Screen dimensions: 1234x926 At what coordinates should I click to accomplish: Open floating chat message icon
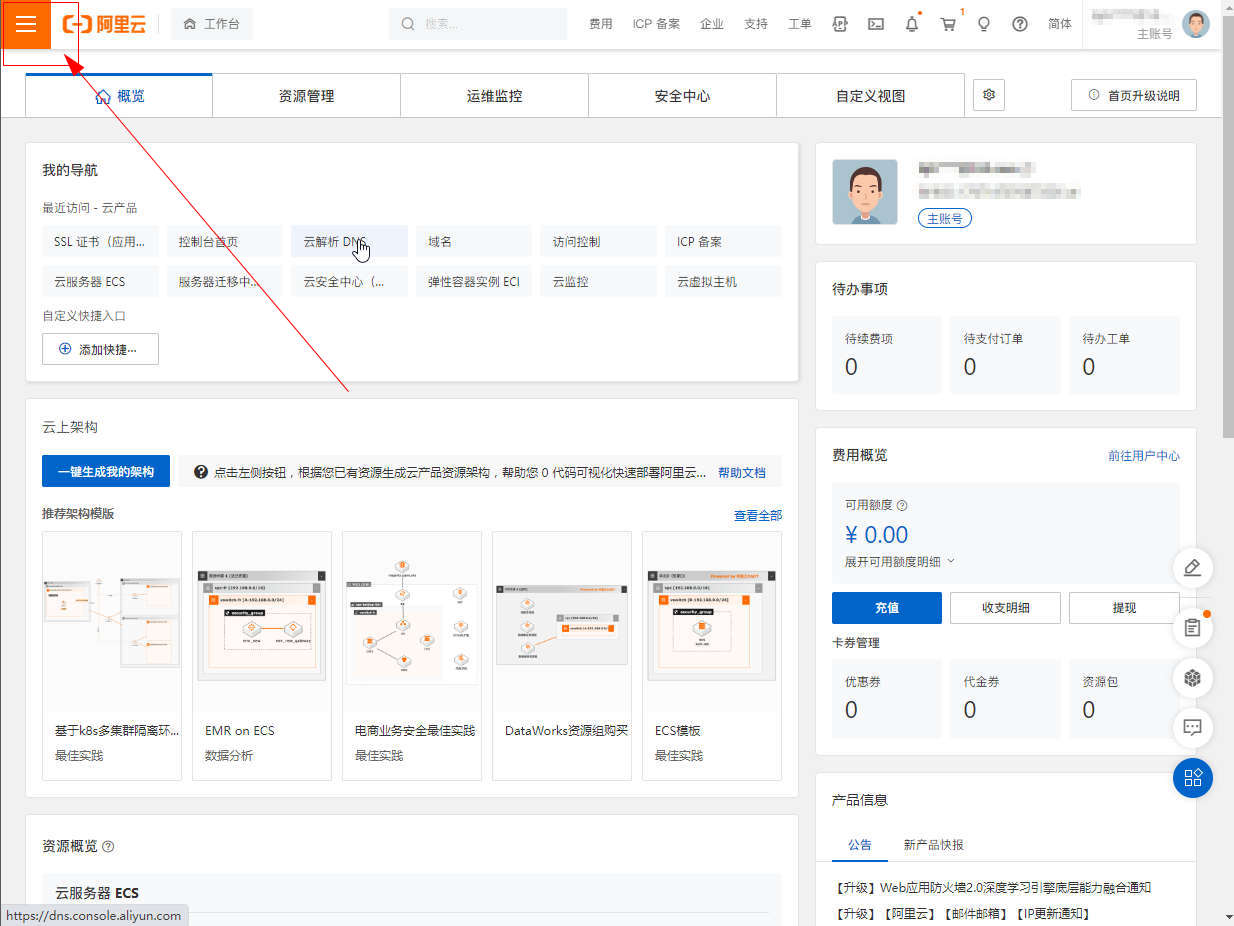pyautogui.click(x=1192, y=728)
